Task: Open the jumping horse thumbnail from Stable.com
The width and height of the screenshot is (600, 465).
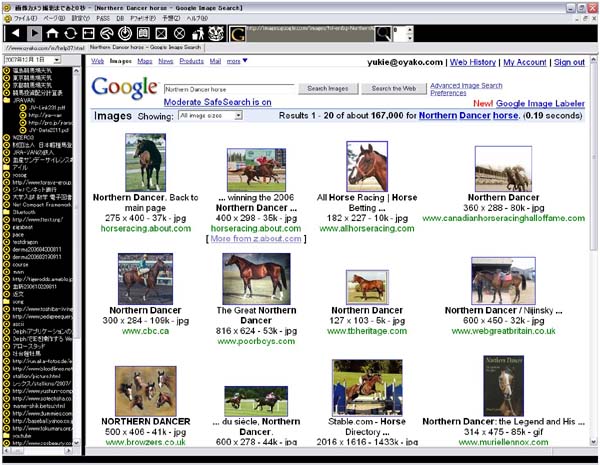Action: tap(367, 387)
